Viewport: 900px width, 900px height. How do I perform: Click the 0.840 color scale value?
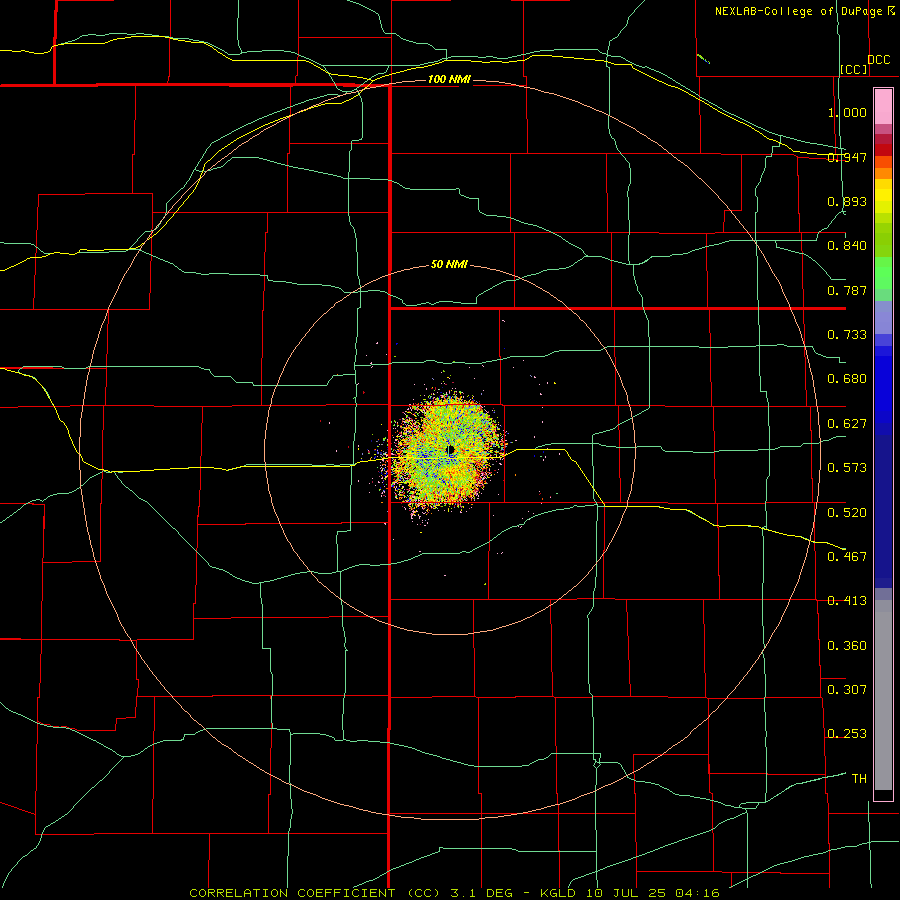point(847,246)
